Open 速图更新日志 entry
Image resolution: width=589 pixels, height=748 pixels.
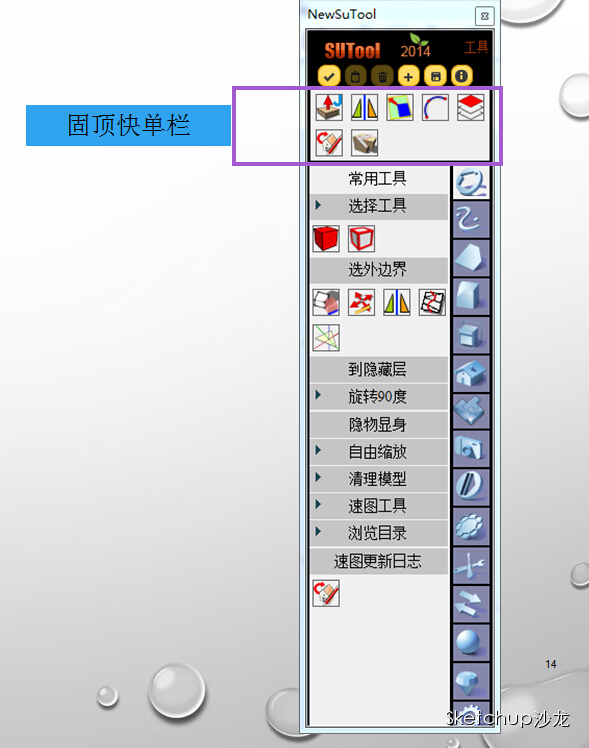click(x=379, y=561)
